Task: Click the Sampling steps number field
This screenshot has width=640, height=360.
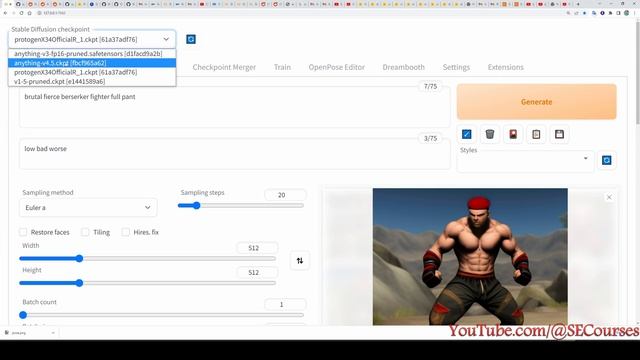Action: (x=285, y=195)
